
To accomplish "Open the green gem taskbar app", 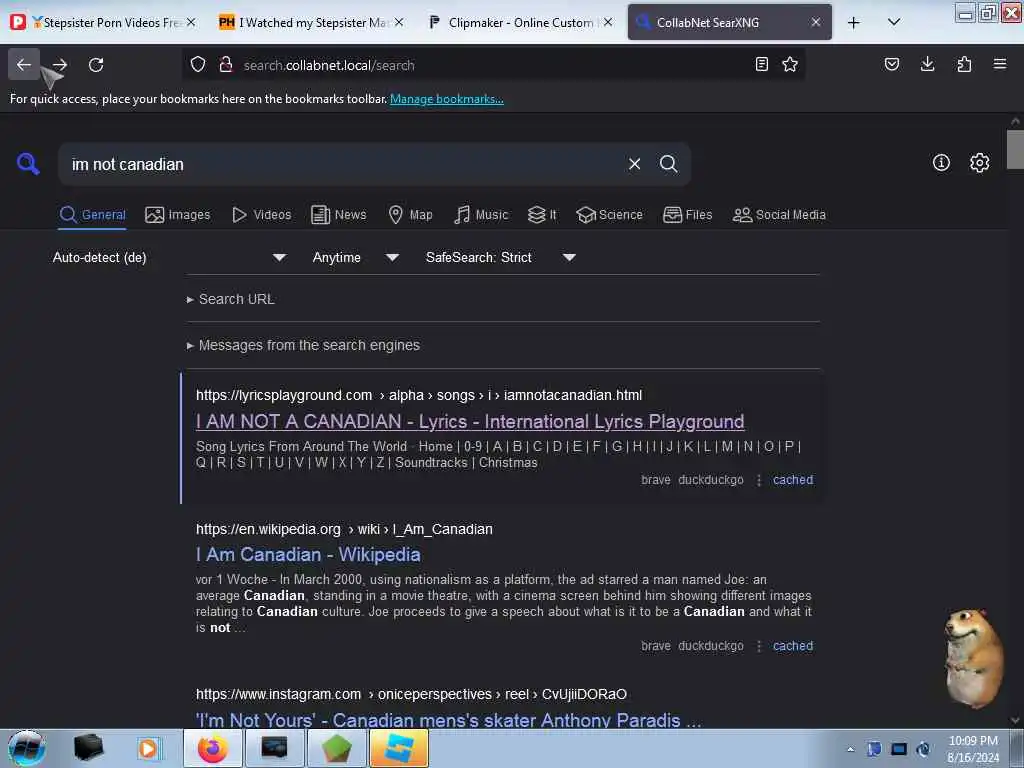I will (x=336, y=748).
